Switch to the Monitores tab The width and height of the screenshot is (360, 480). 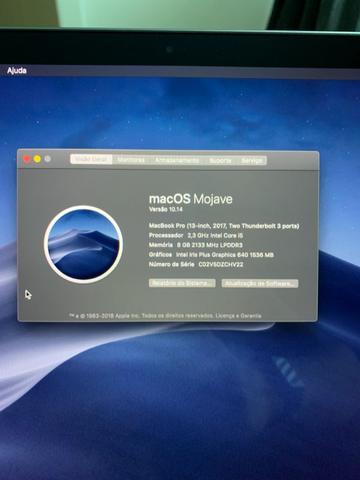tap(131, 160)
